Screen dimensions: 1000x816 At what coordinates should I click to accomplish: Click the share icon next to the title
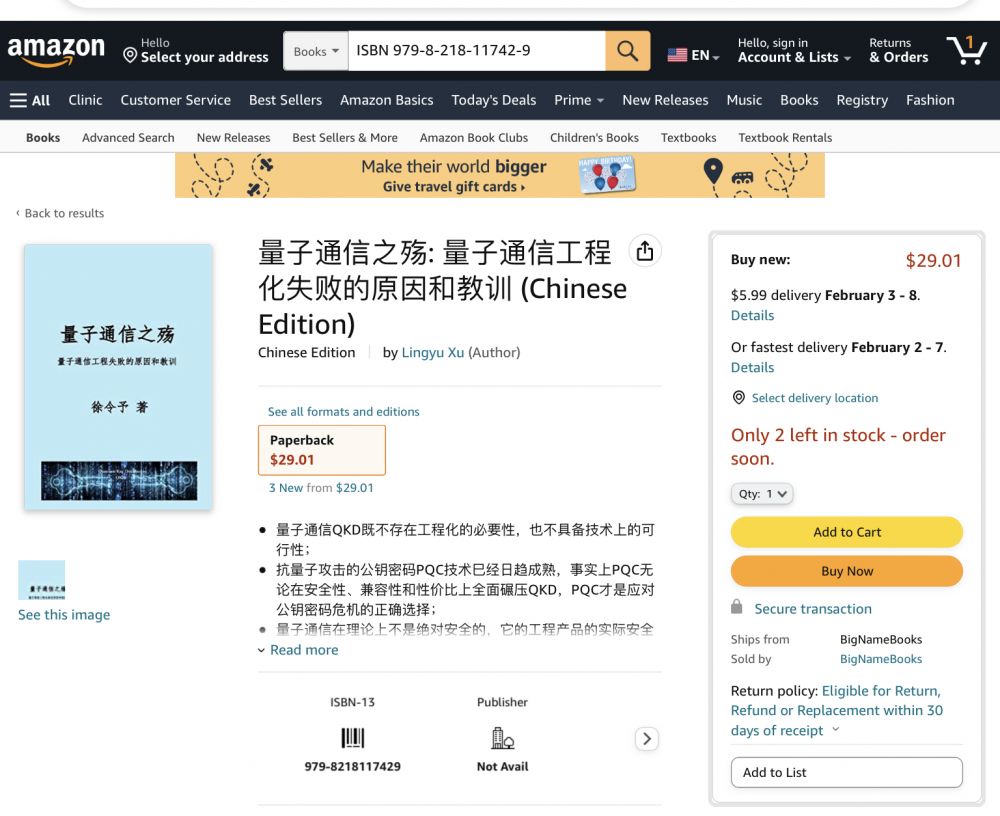(x=645, y=251)
